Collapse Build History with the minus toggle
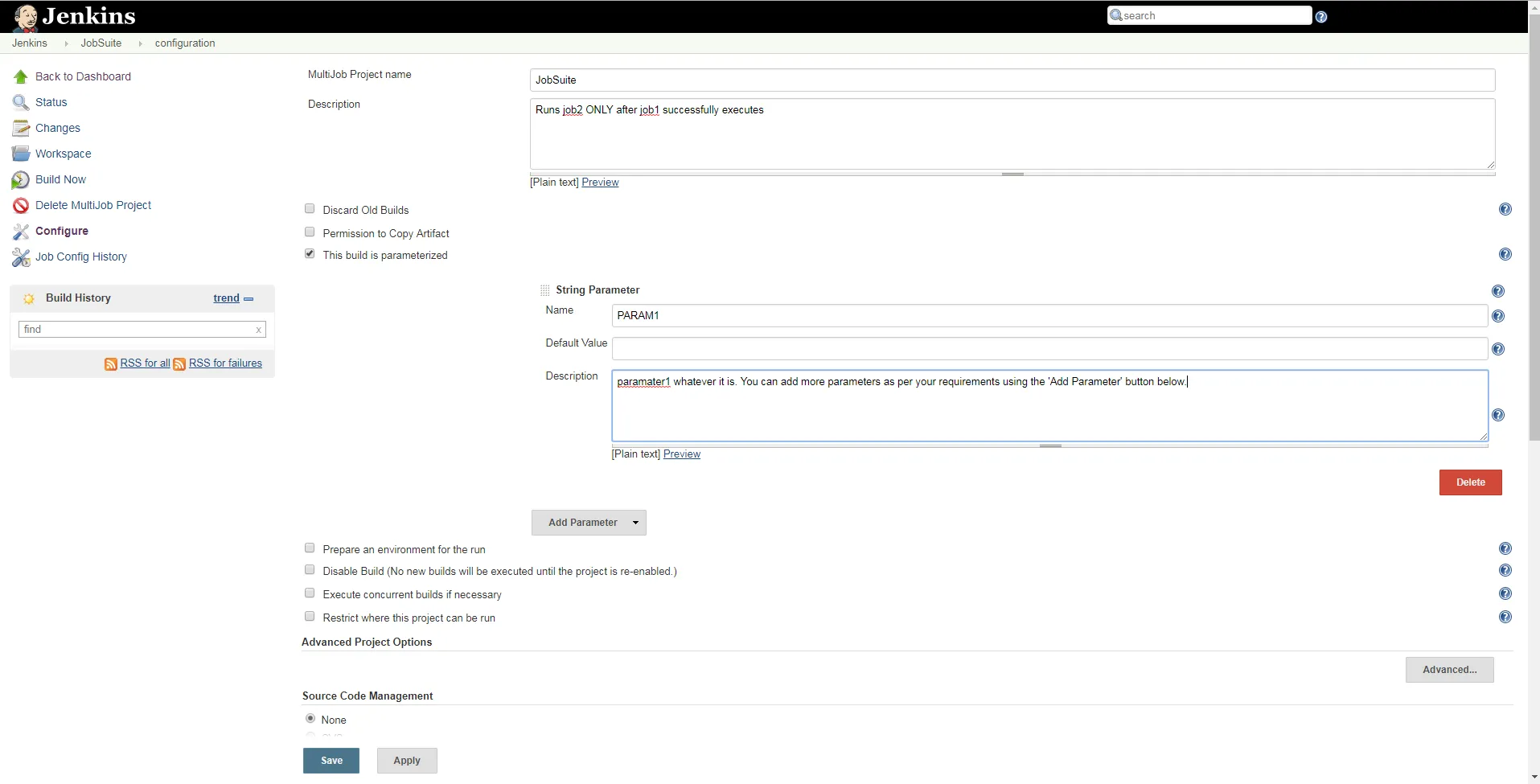 point(248,299)
